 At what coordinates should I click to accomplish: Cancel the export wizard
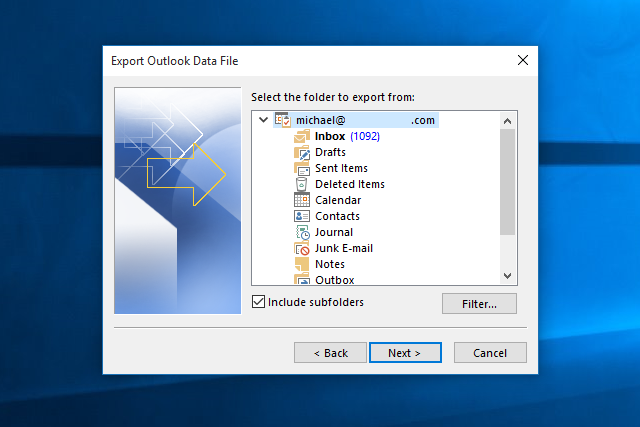click(x=490, y=352)
